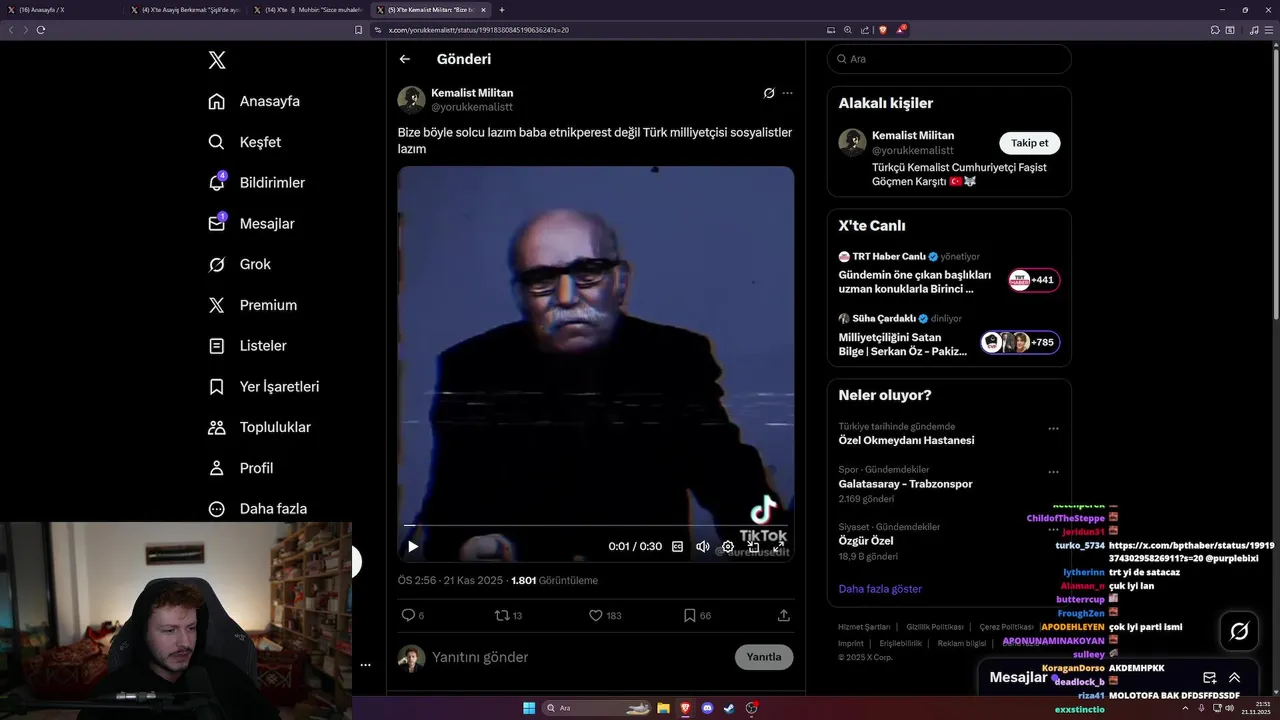Click the Yanıtını gönder reply field
This screenshot has width=1280, height=720.
[580, 657]
